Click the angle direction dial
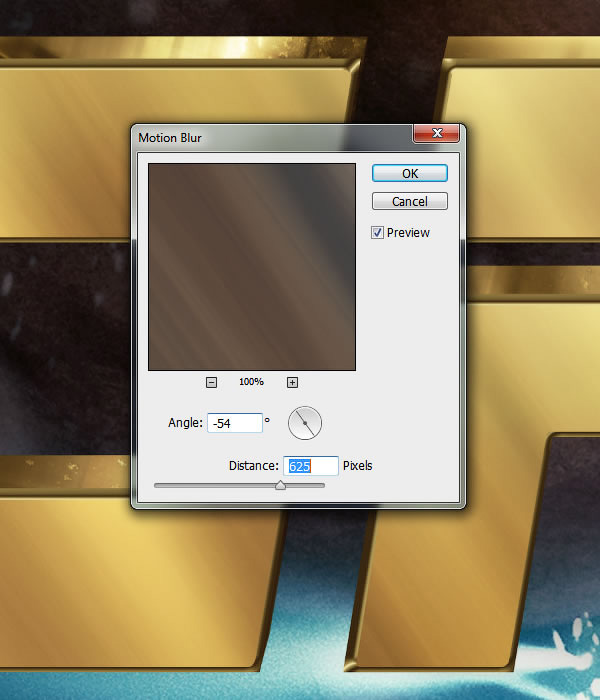The height and width of the screenshot is (700, 600). (305, 423)
